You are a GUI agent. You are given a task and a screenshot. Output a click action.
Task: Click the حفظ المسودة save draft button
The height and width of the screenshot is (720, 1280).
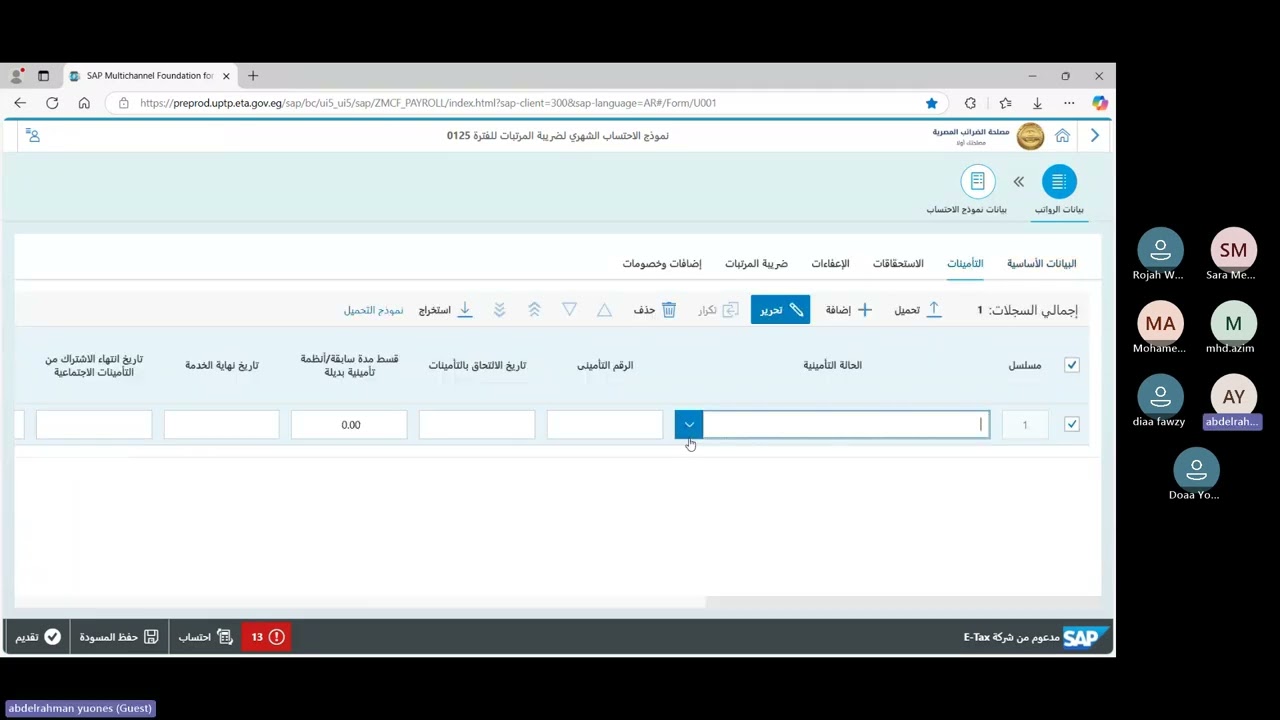[119, 637]
